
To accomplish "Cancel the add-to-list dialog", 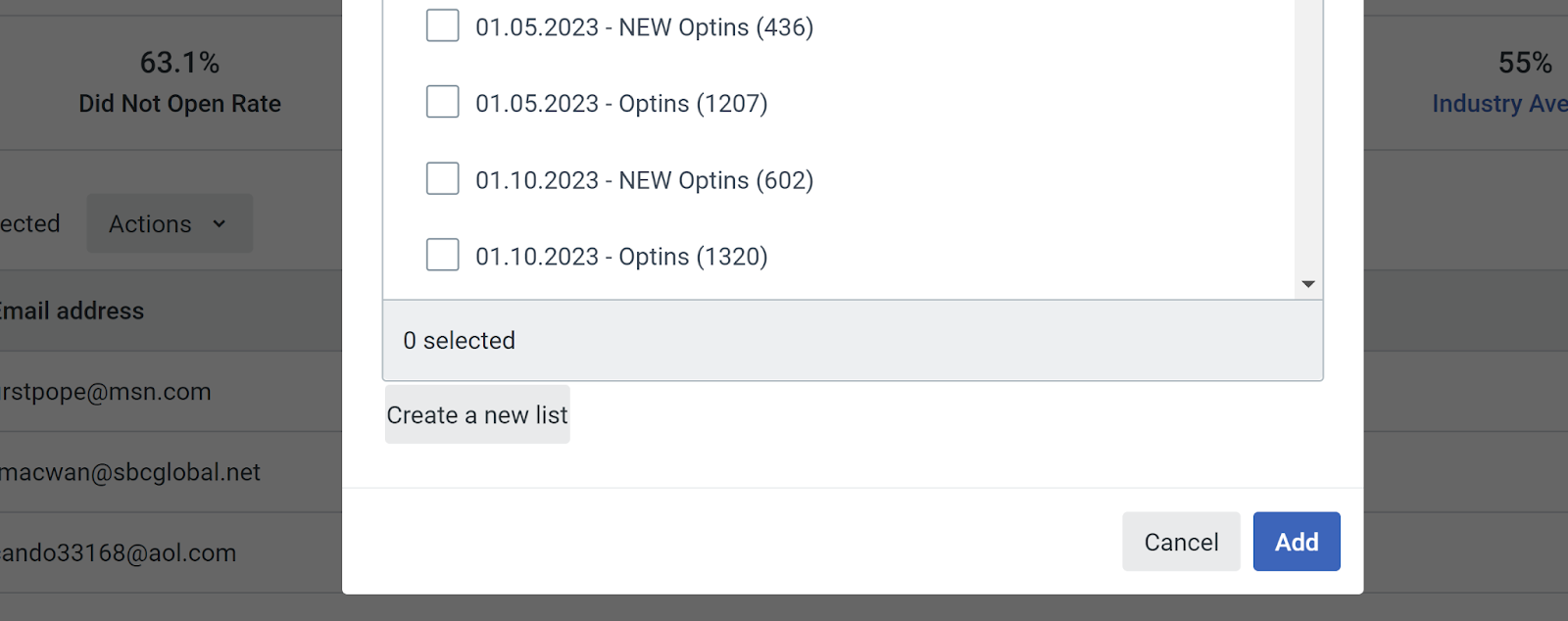I will coord(1181,542).
